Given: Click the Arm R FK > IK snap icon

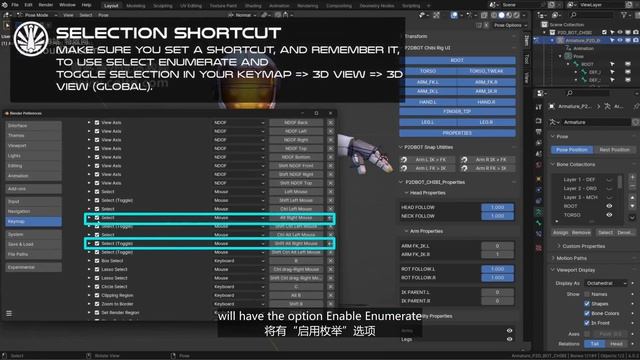Looking at the screenshot, I should point(464,168).
